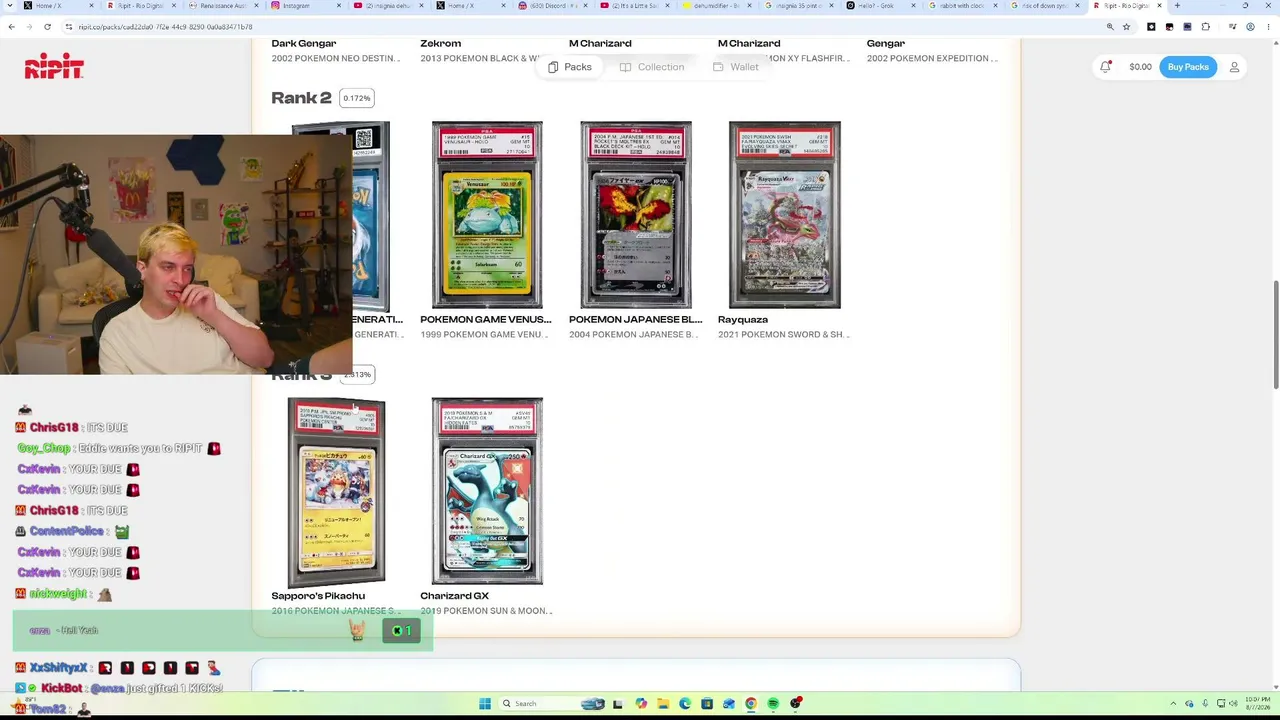Image resolution: width=1280 pixels, height=720 pixels.
Task: Open the Venusaur Holo graded card thumbnail
Action: [x=487, y=215]
